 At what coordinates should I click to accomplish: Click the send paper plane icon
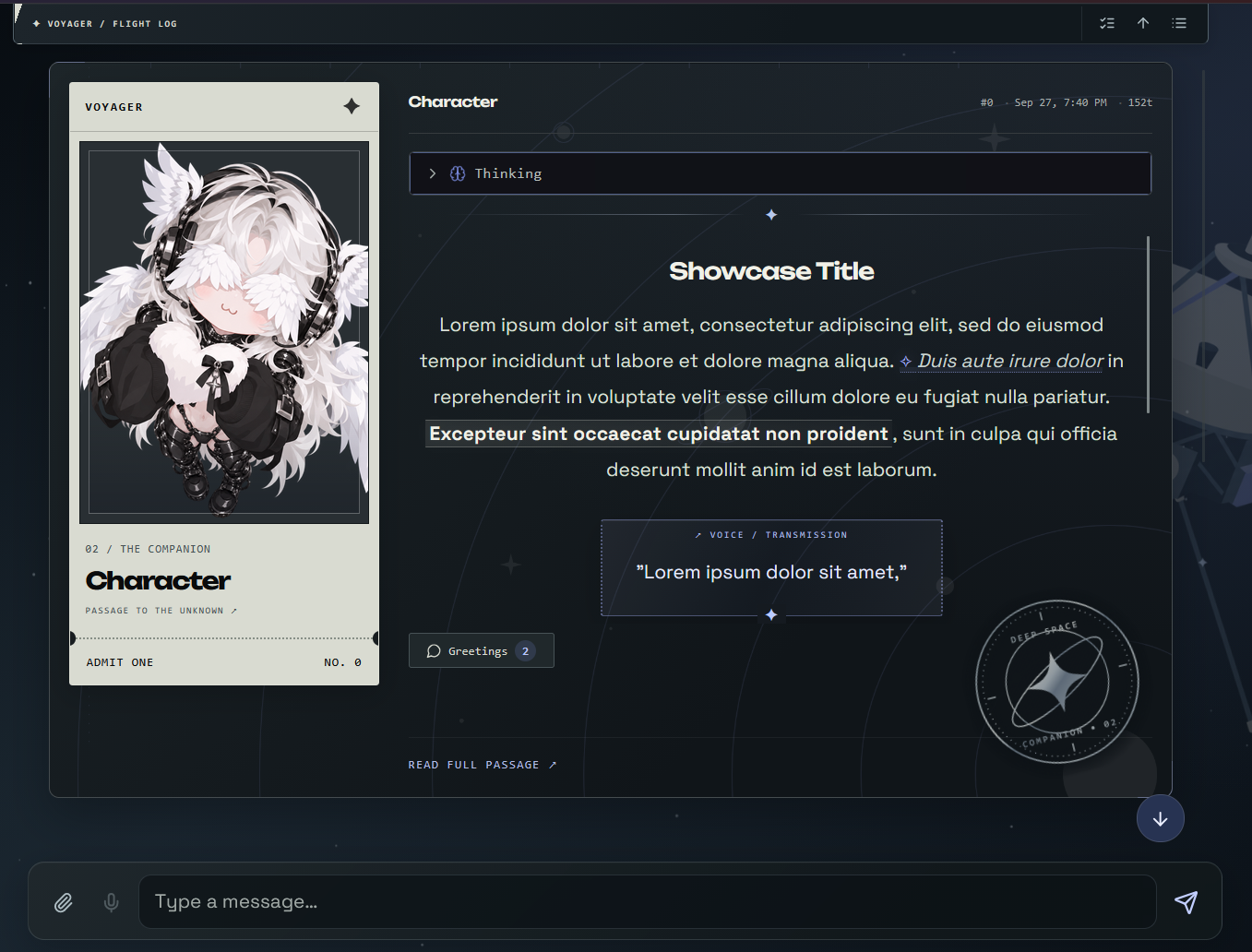(x=1186, y=902)
